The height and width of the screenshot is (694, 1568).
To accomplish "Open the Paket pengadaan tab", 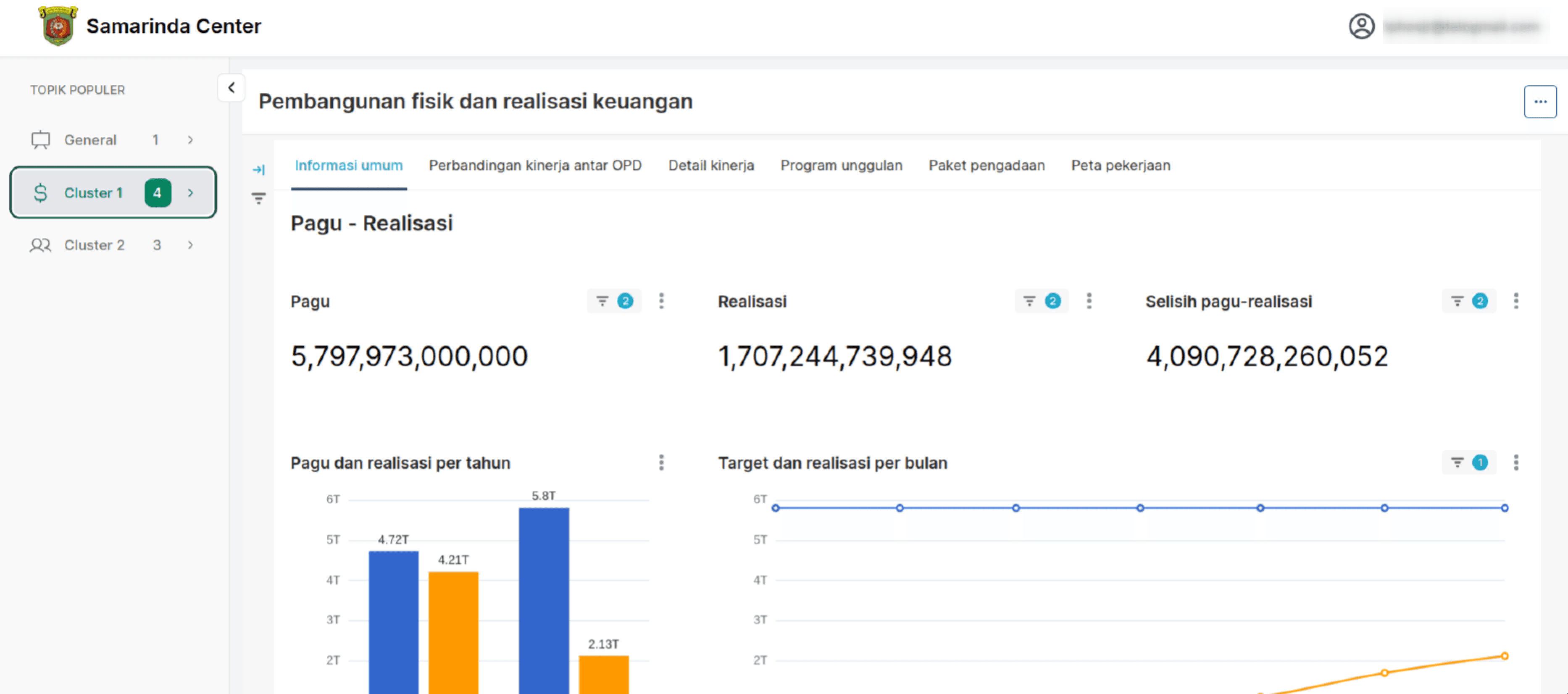I will click(986, 166).
